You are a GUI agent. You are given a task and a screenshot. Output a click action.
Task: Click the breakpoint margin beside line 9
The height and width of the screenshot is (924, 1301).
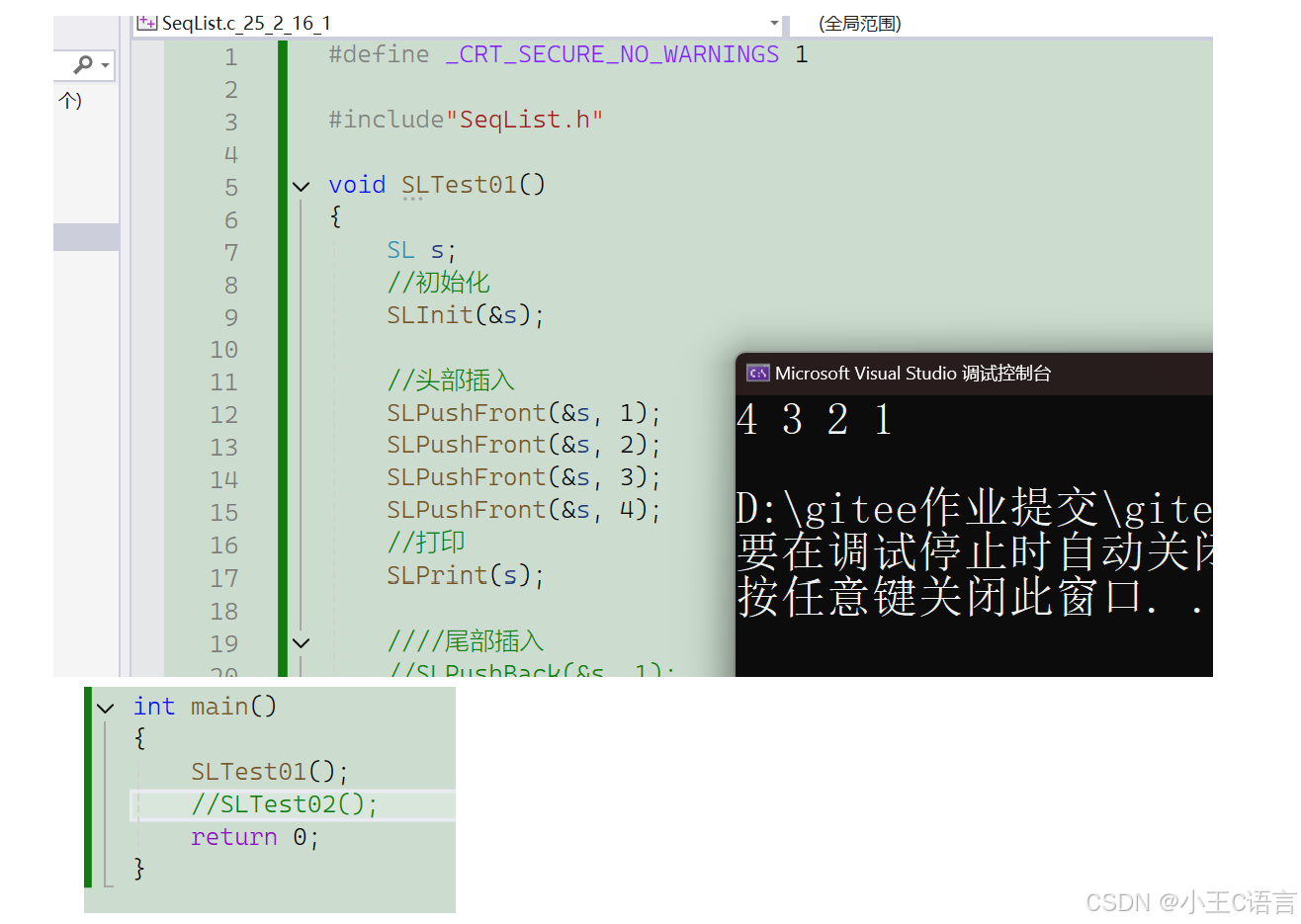click(147, 317)
